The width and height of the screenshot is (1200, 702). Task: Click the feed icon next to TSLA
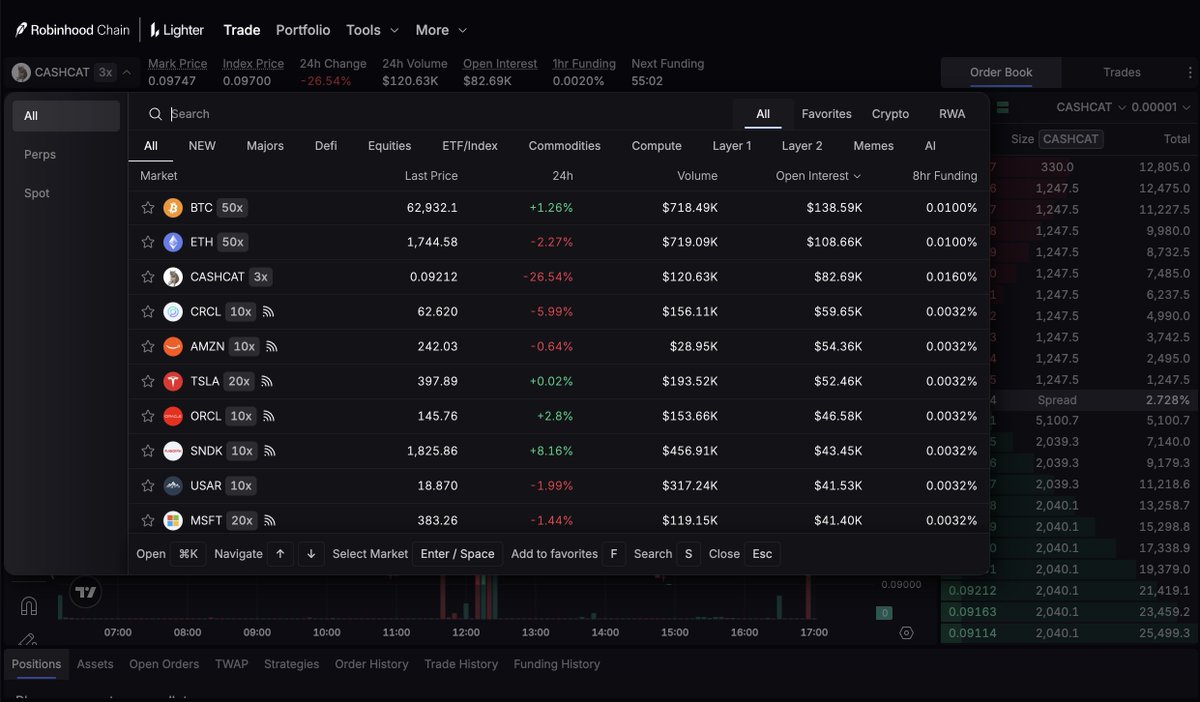[x=267, y=381]
